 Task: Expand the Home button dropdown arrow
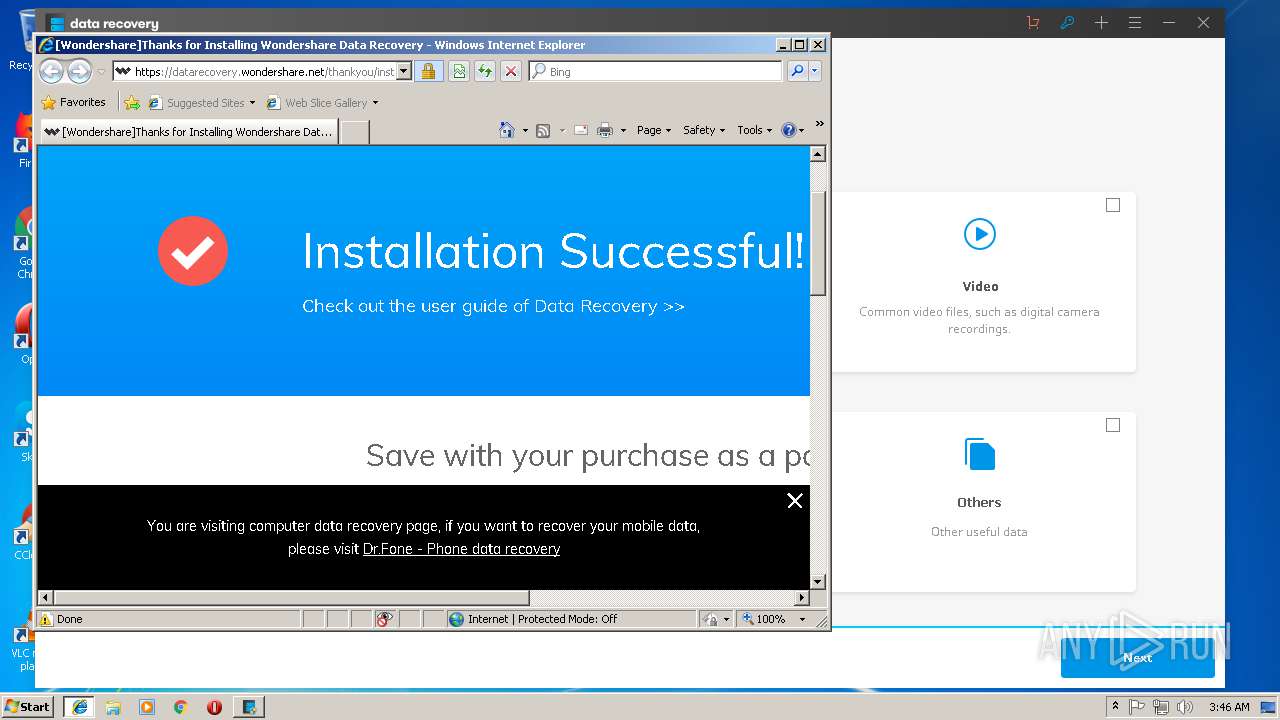point(525,130)
